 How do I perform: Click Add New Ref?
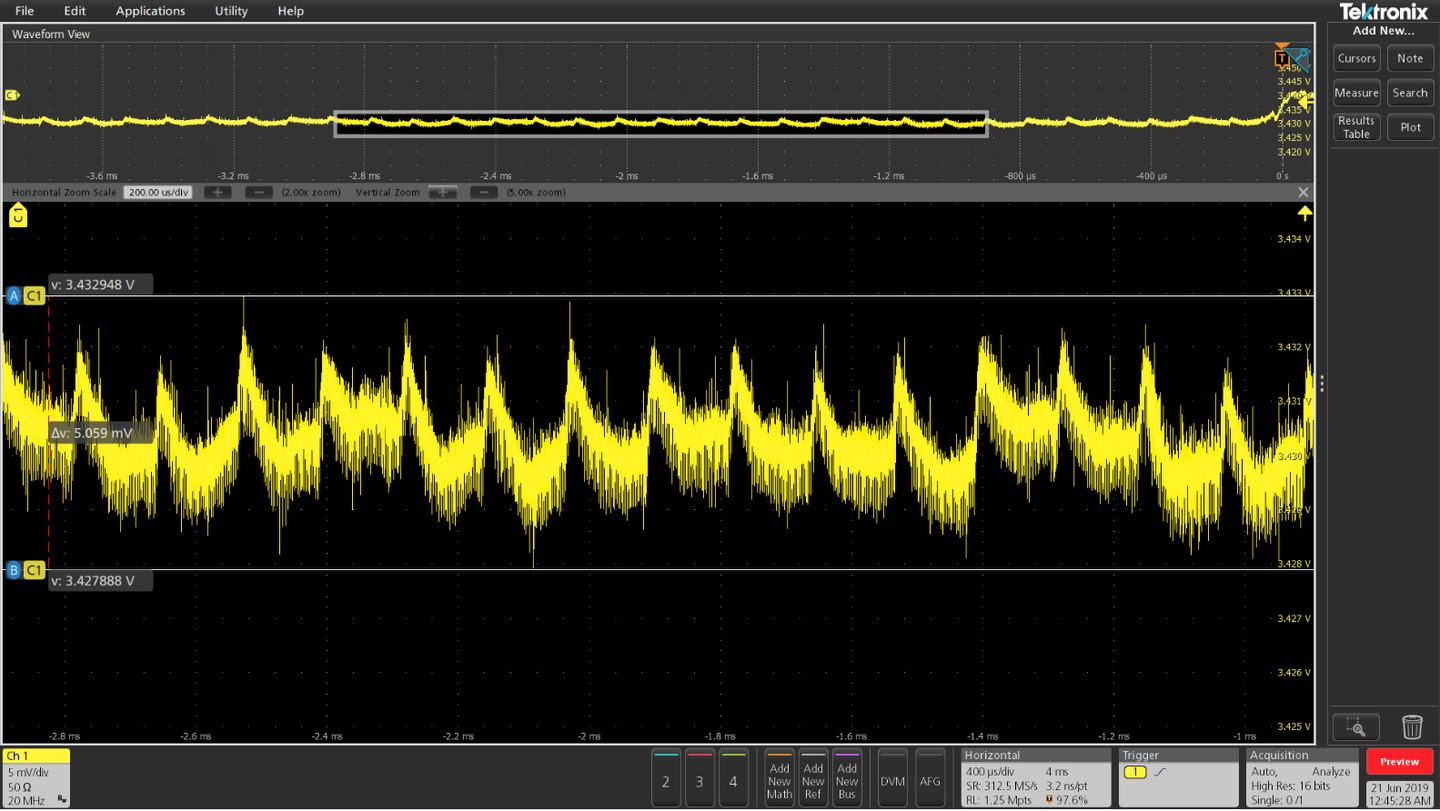(813, 777)
